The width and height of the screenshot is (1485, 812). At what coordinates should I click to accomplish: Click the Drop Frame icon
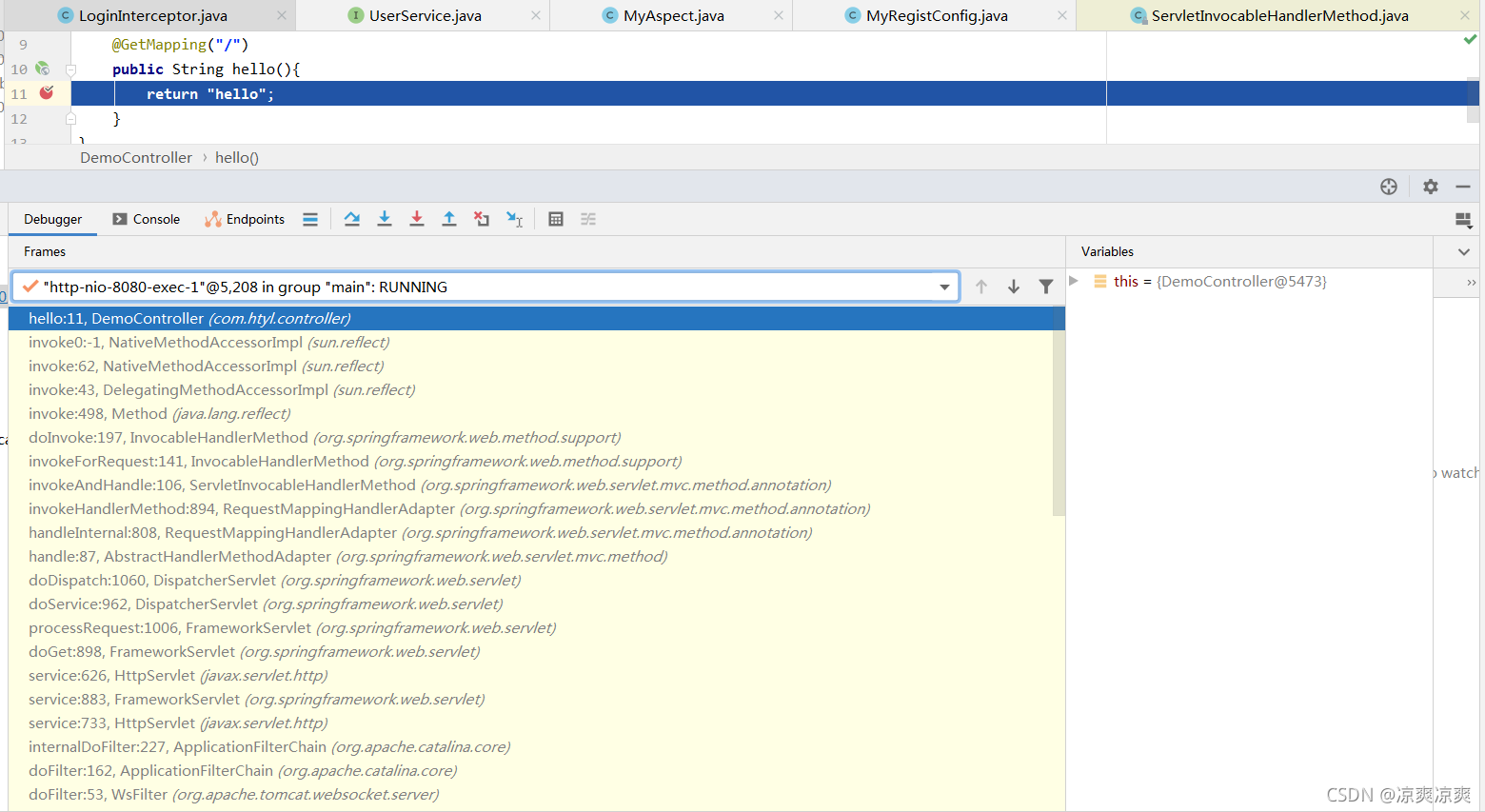pos(482,219)
